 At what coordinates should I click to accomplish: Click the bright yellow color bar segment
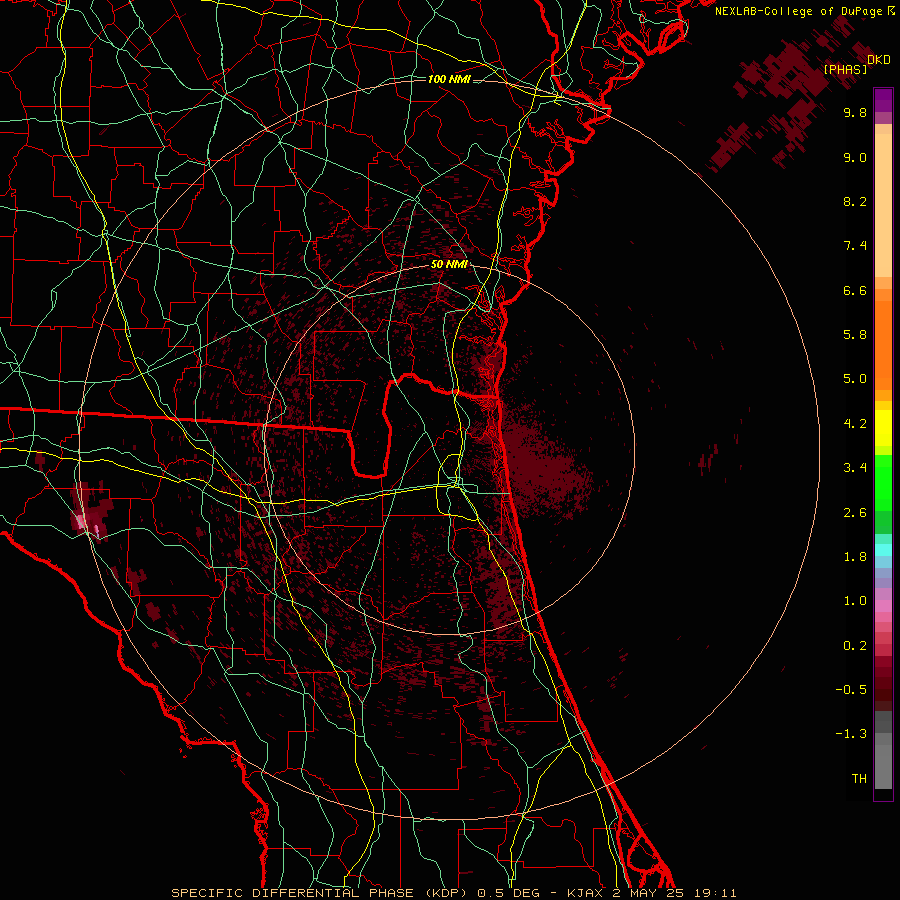click(x=883, y=428)
